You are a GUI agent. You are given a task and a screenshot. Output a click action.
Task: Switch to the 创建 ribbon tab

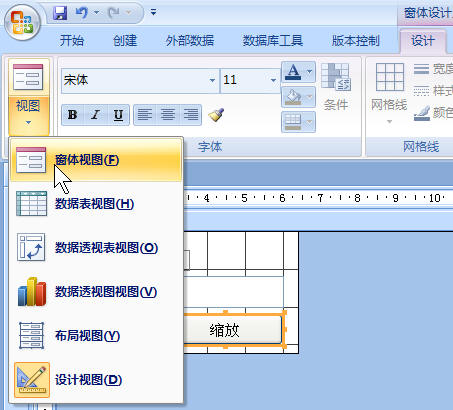pyautogui.click(x=125, y=41)
